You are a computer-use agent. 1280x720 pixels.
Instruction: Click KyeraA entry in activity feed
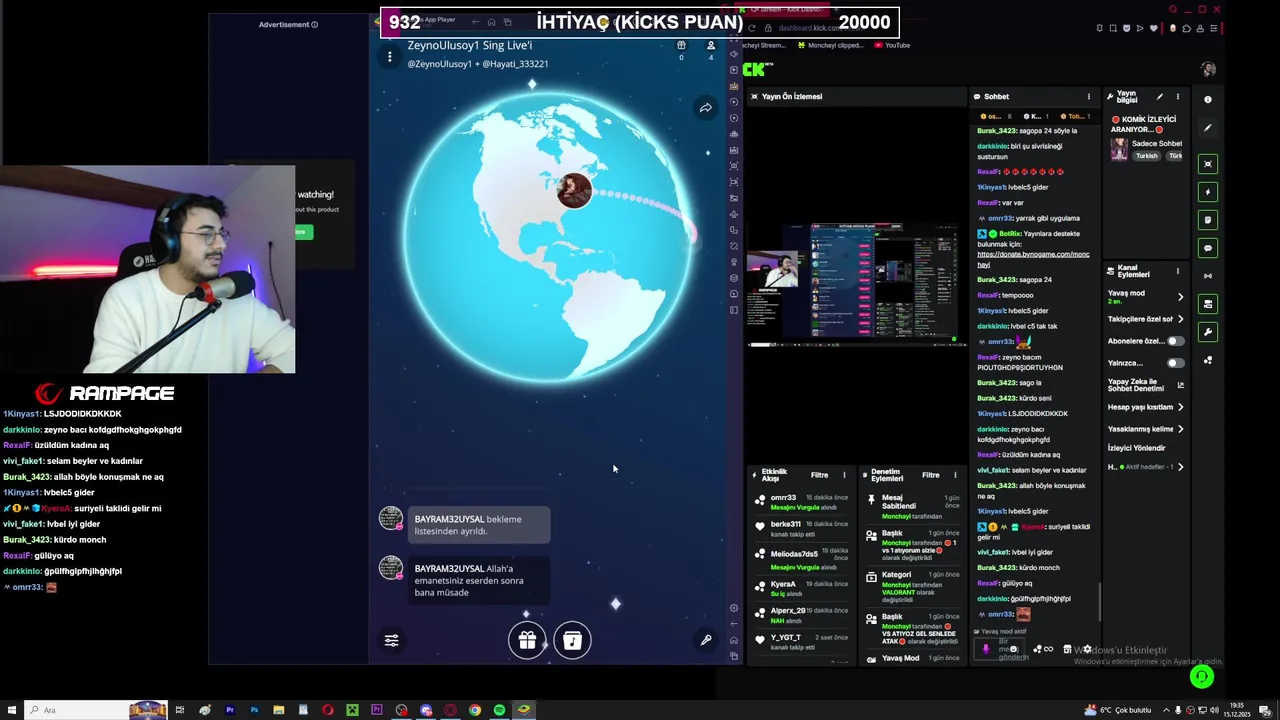point(803,588)
